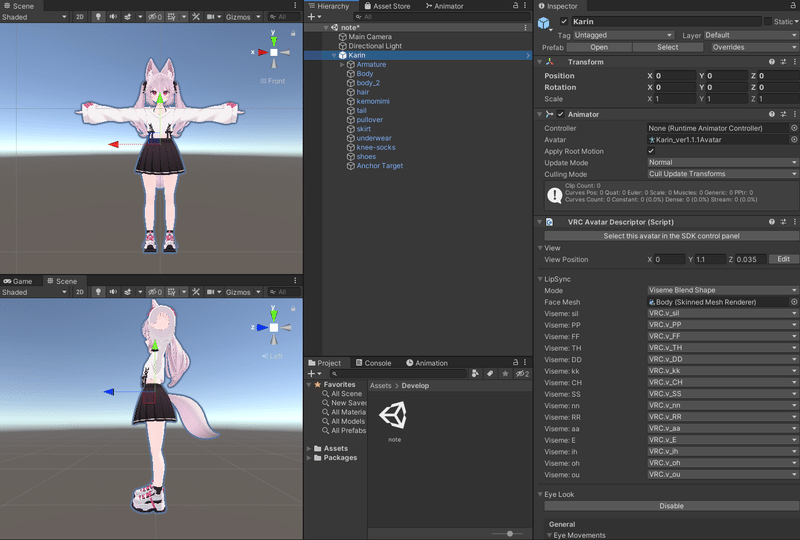Open Shaded draw mode dropdown in top Scene
Image resolution: width=800 pixels, height=540 pixels.
[x=34, y=17]
